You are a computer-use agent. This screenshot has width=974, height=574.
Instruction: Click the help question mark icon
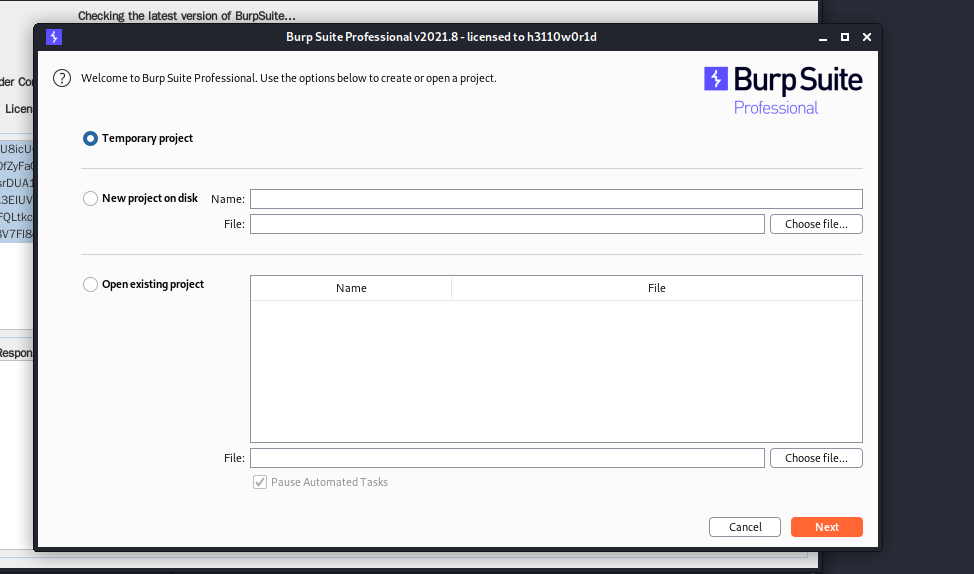pos(61,78)
